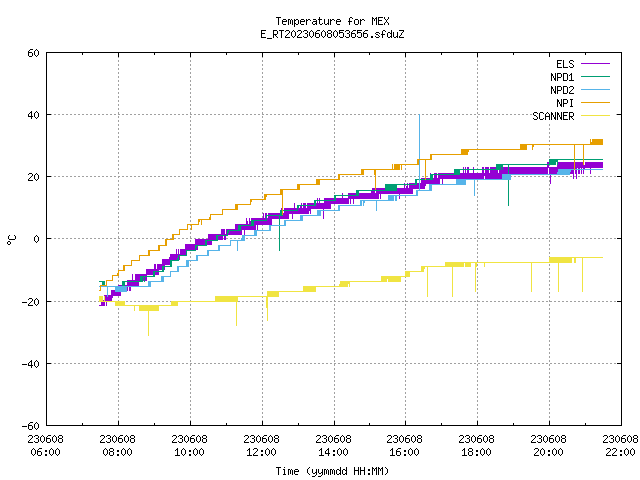Screen dimensions: 640x480
Task: Click the NPD2 spike peak reaching 40 degrees
Action: tap(419, 116)
